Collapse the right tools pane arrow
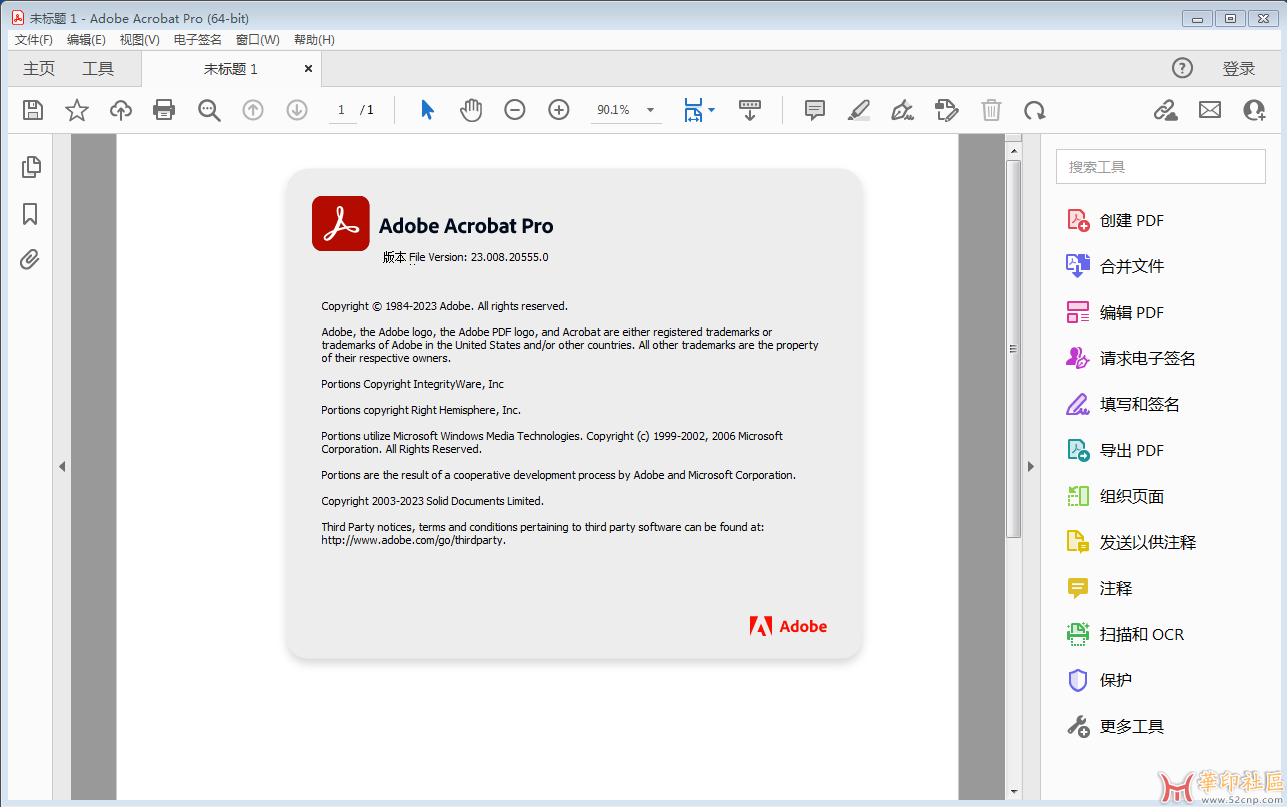1287x807 pixels. coord(1031,466)
